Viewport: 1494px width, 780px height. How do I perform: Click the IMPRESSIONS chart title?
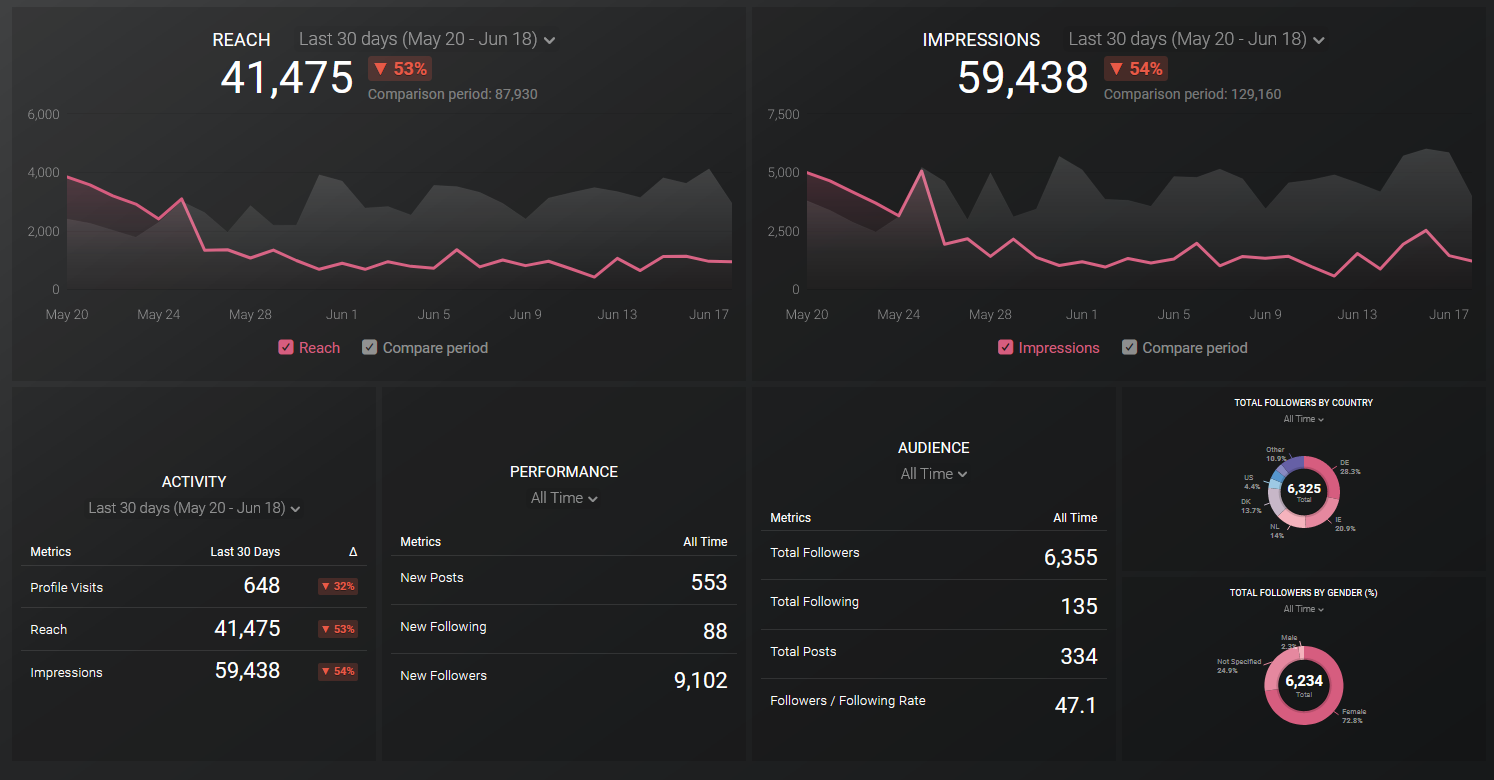(x=981, y=40)
